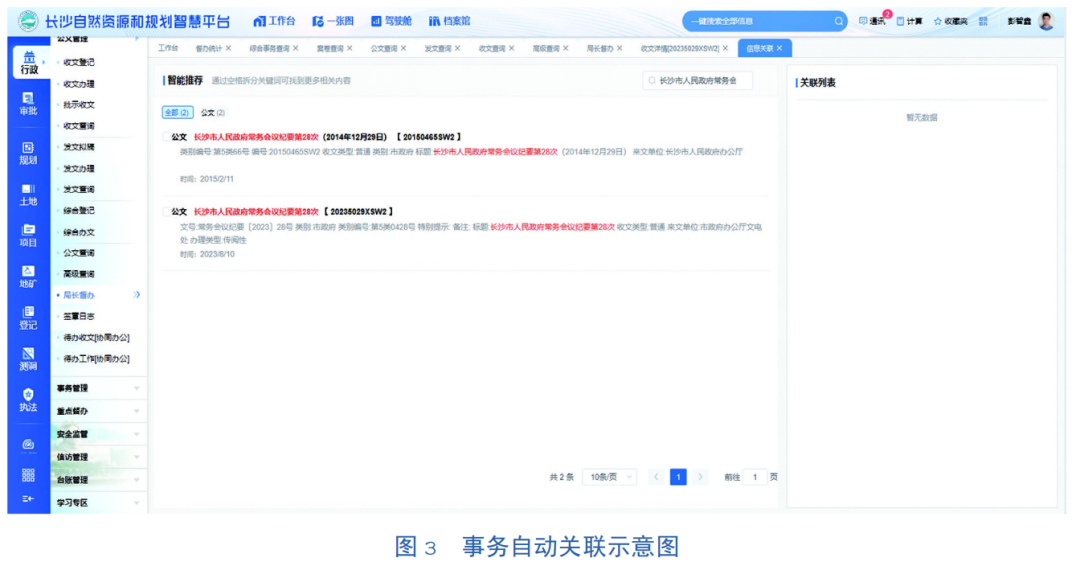Open sidebar item 批示收文
The width and height of the screenshot is (1080, 566).
click(x=79, y=105)
